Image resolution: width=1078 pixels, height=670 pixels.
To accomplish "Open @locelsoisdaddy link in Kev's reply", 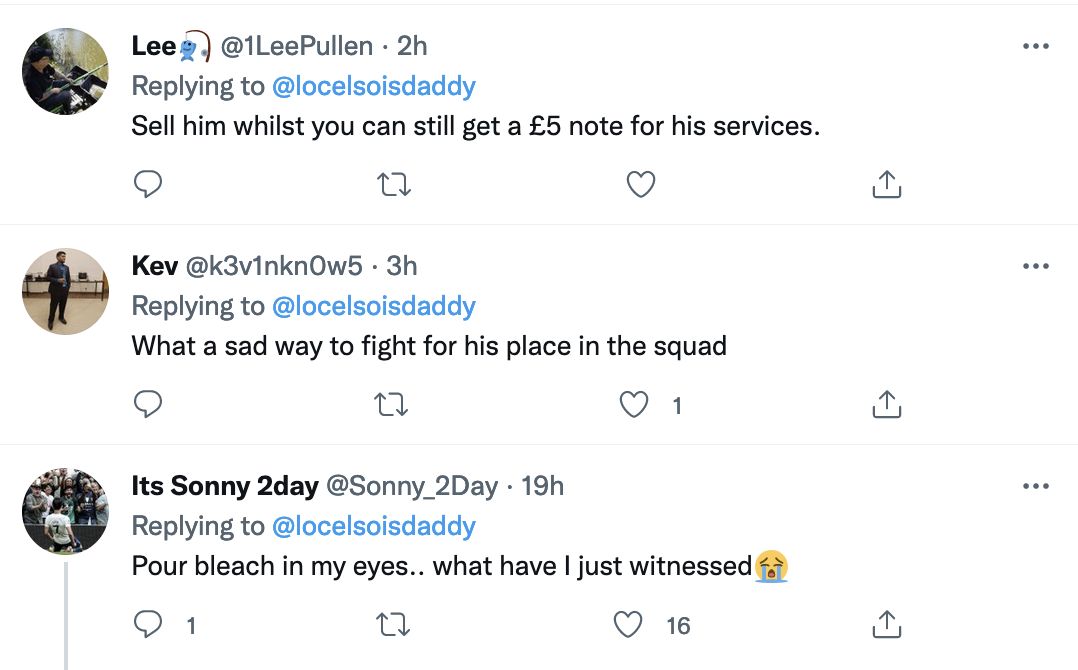I will click(373, 306).
